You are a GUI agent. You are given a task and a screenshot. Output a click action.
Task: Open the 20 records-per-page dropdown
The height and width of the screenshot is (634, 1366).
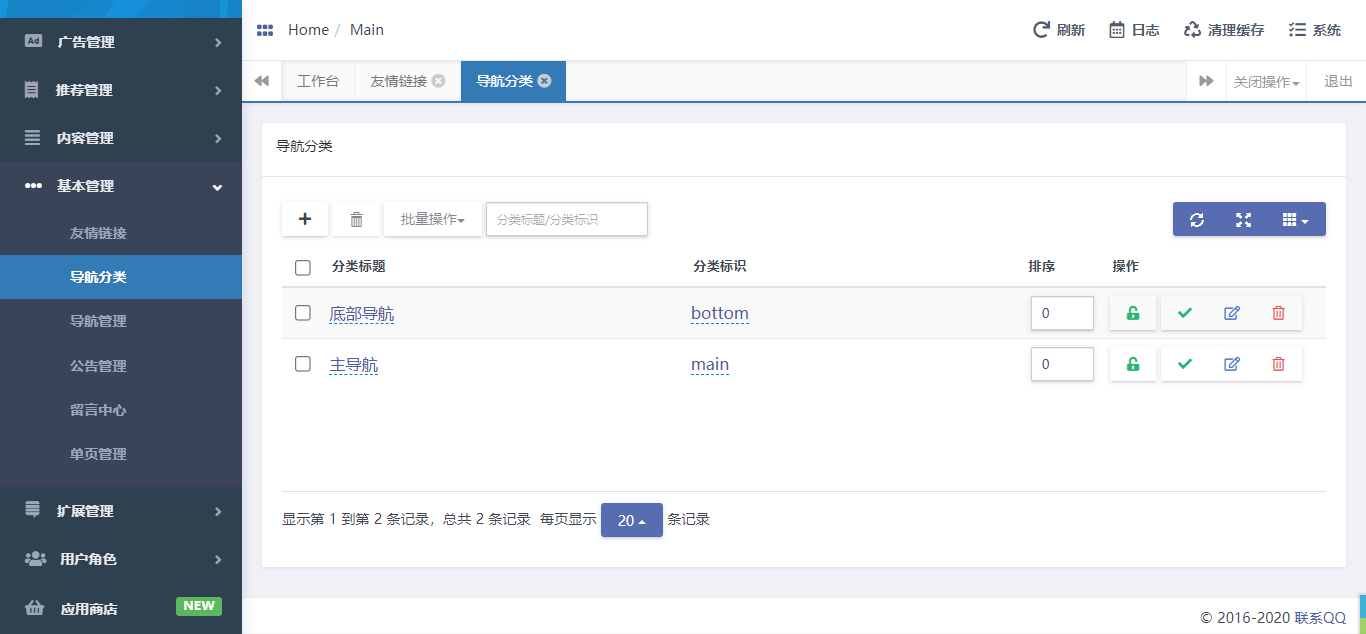[631, 520]
